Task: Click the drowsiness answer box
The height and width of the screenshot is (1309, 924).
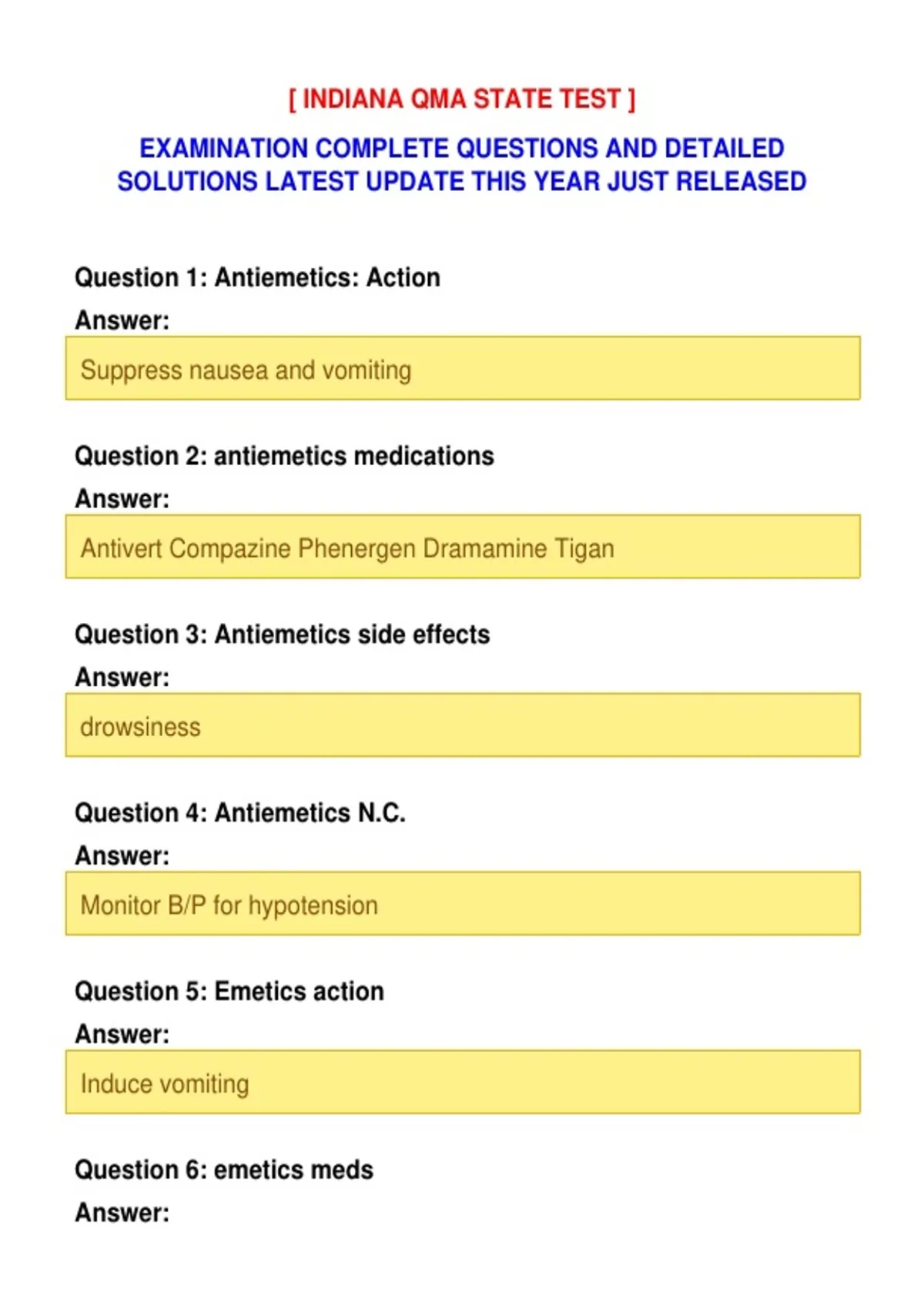Action: pos(463,725)
